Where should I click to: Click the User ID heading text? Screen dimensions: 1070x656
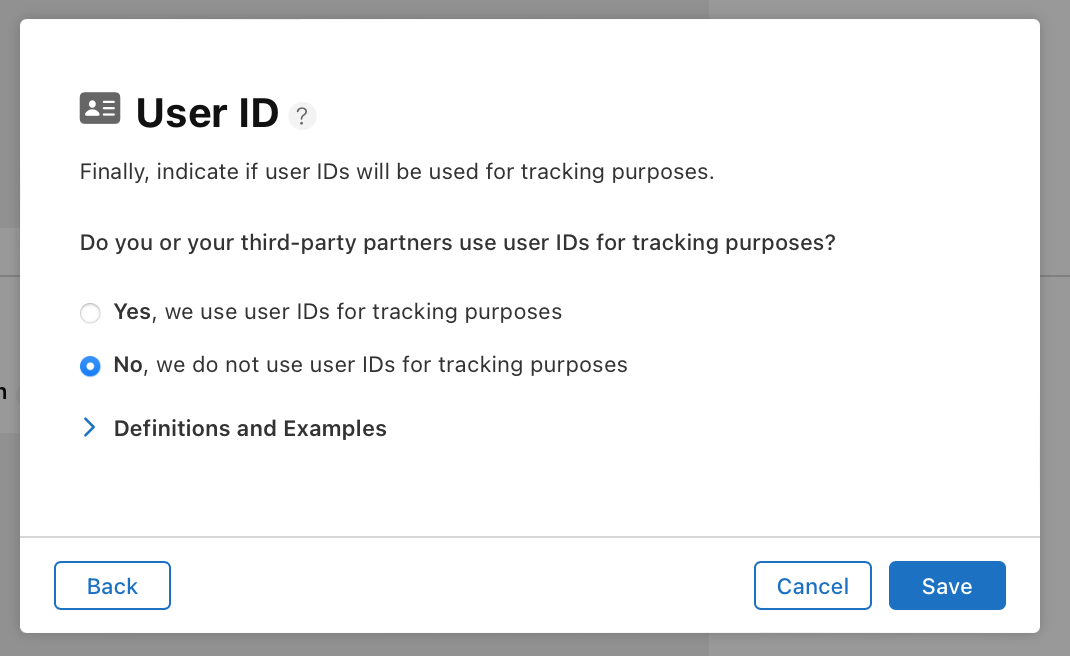click(x=207, y=113)
